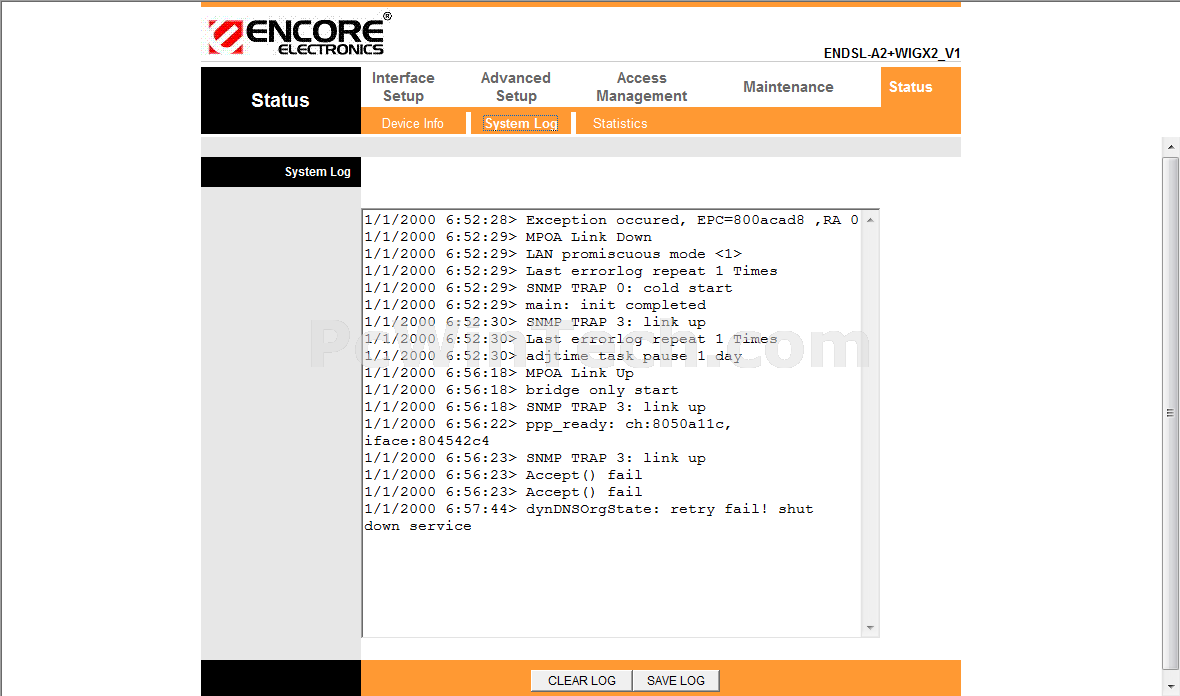Screen dimensions: 1180x696
Task: Click the System Log sidebar label
Action: 318,172
